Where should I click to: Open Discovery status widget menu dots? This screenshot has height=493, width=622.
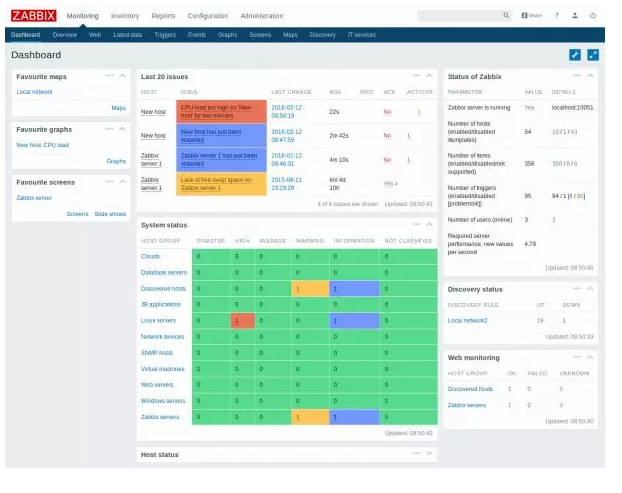(577, 288)
